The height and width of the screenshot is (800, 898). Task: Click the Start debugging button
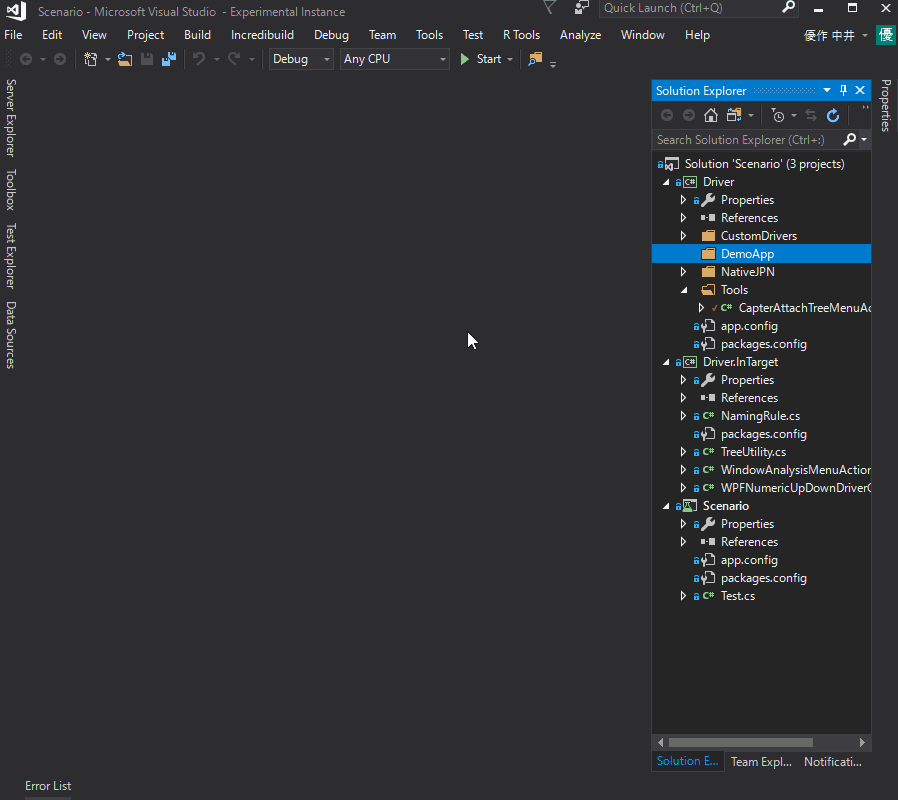pyautogui.click(x=481, y=59)
